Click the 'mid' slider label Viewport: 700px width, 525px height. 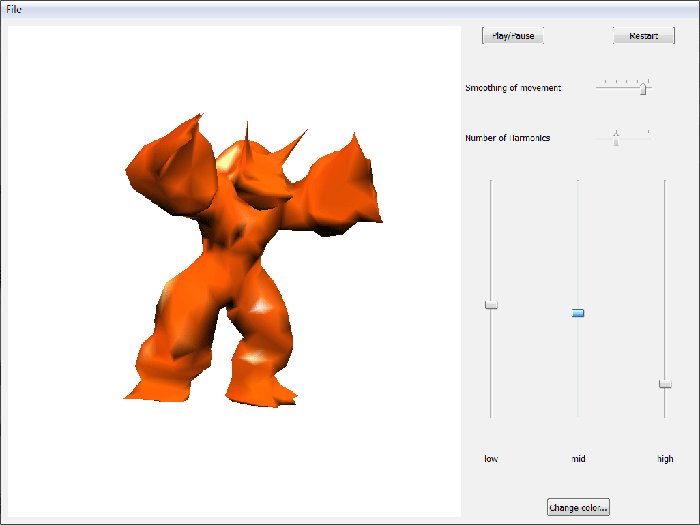[x=578, y=459]
